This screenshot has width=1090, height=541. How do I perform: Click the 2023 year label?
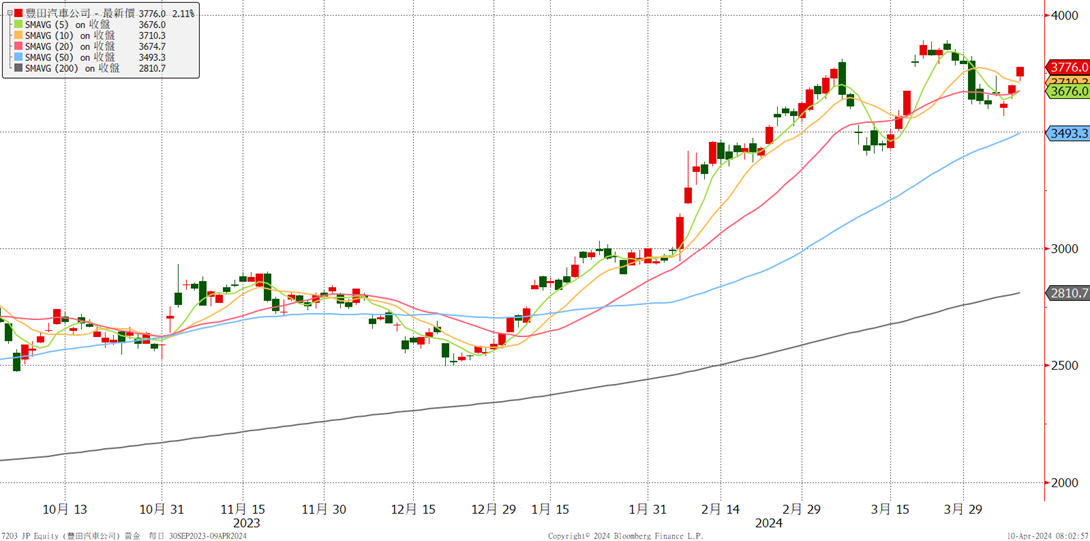246,523
